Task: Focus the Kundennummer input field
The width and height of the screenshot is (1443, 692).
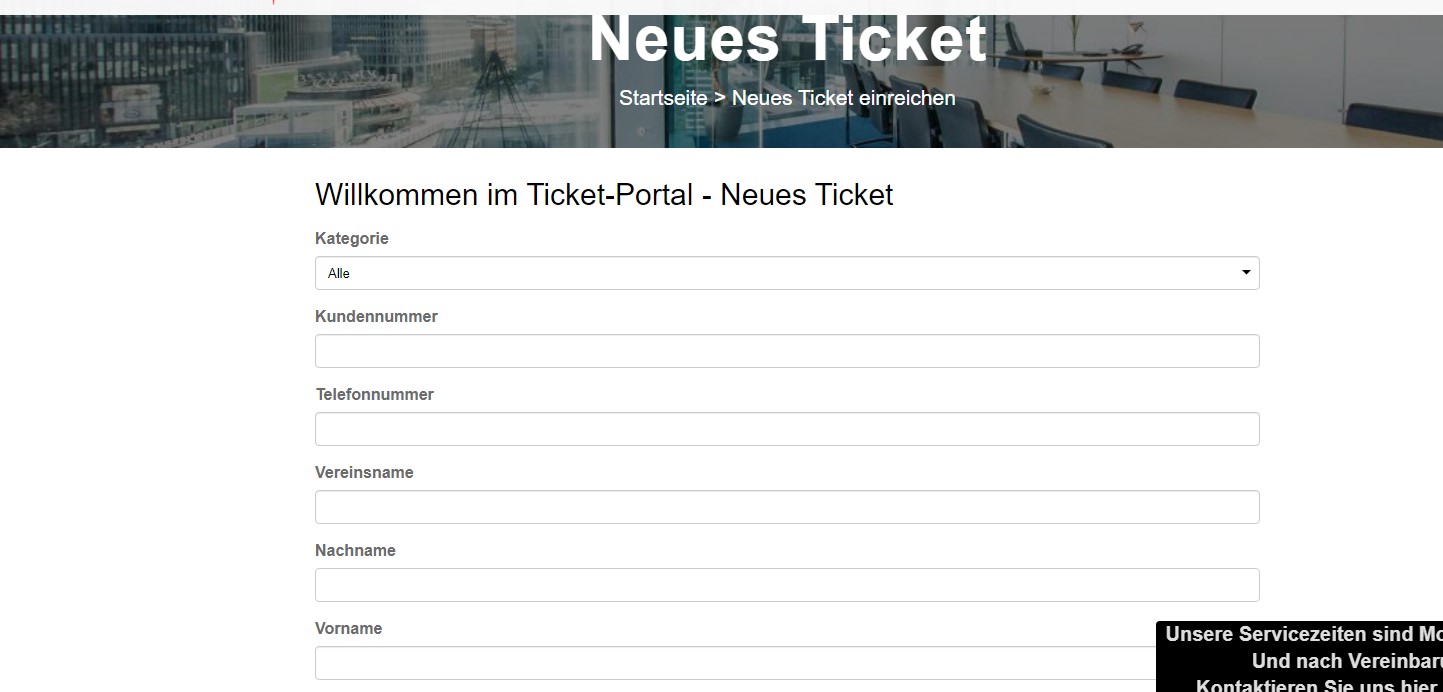Action: 787,351
